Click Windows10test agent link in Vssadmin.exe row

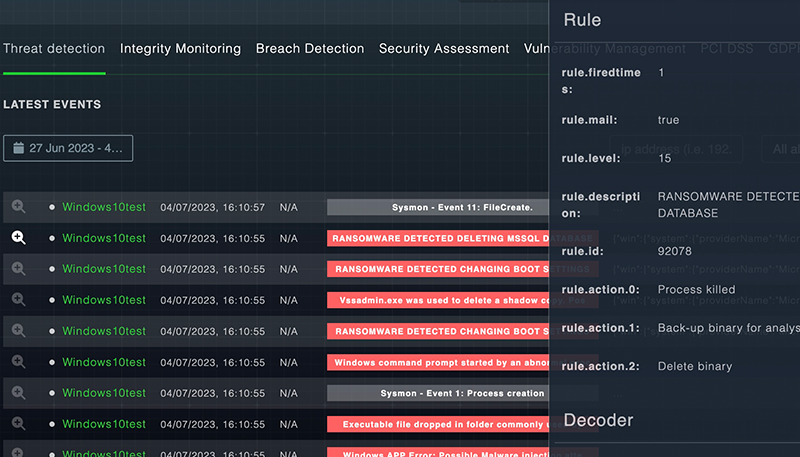104,300
